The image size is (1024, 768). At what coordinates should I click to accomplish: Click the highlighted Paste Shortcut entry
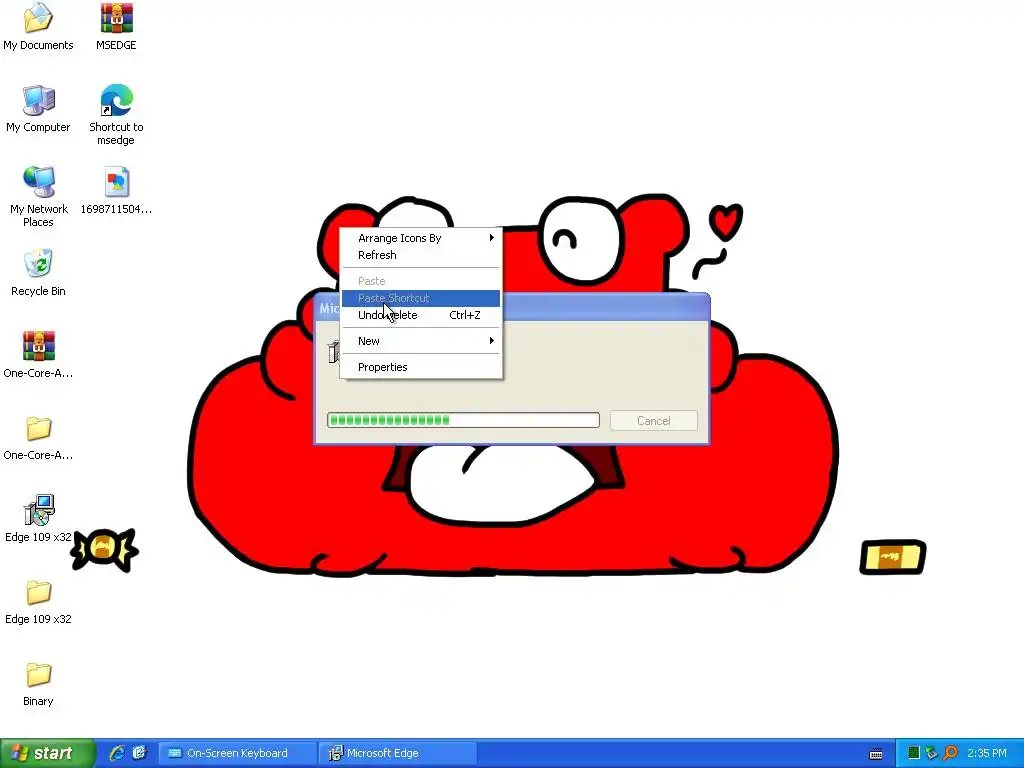tap(421, 298)
